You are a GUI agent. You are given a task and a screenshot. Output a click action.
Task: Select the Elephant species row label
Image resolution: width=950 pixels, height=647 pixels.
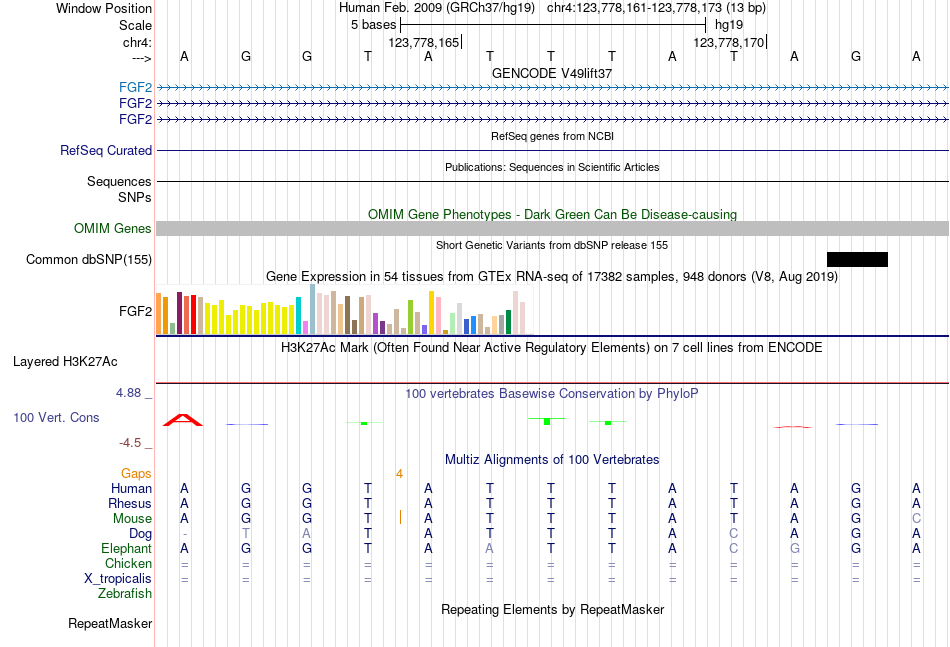point(126,548)
